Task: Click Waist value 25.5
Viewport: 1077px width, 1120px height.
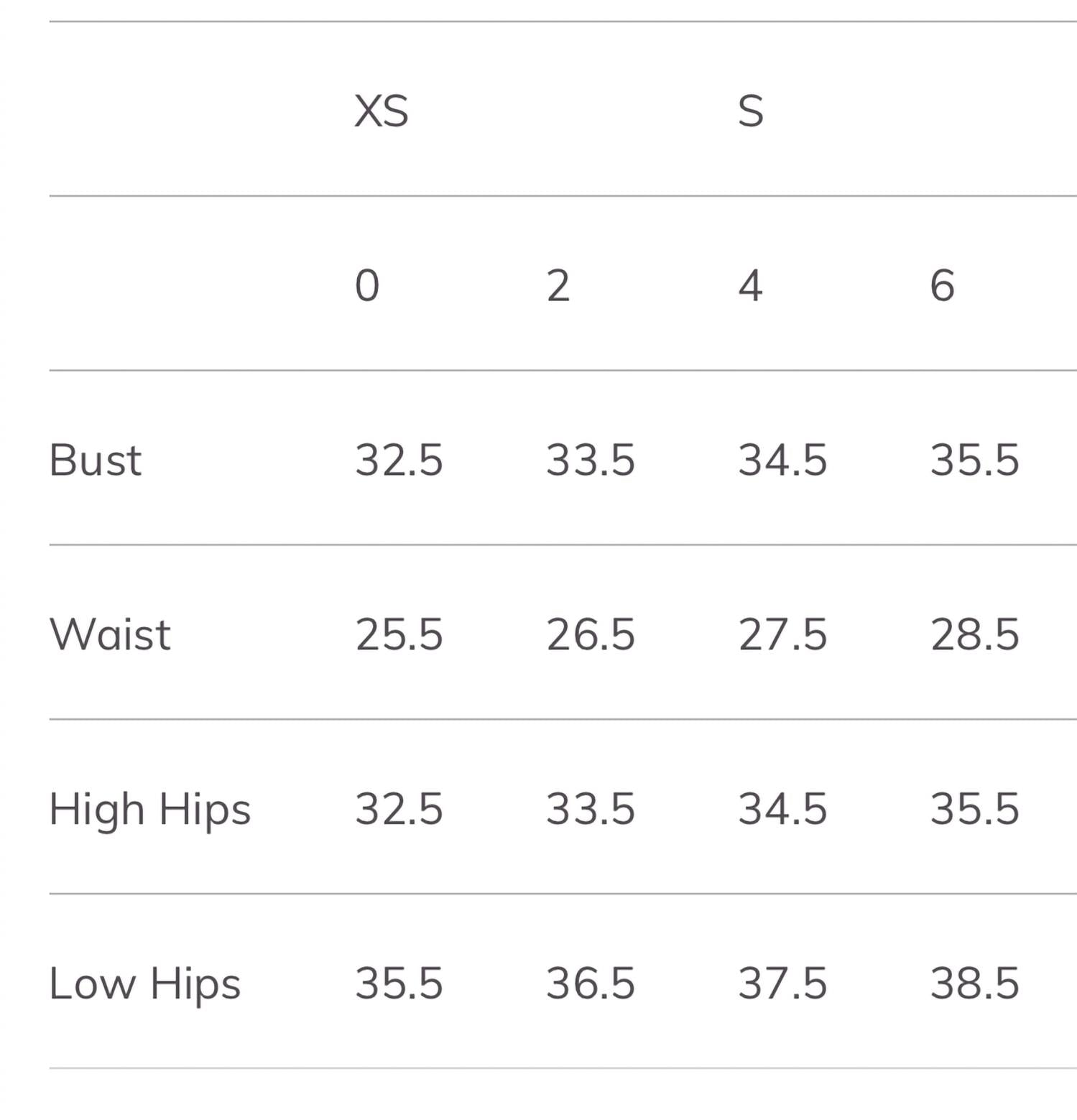Action: (399, 634)
